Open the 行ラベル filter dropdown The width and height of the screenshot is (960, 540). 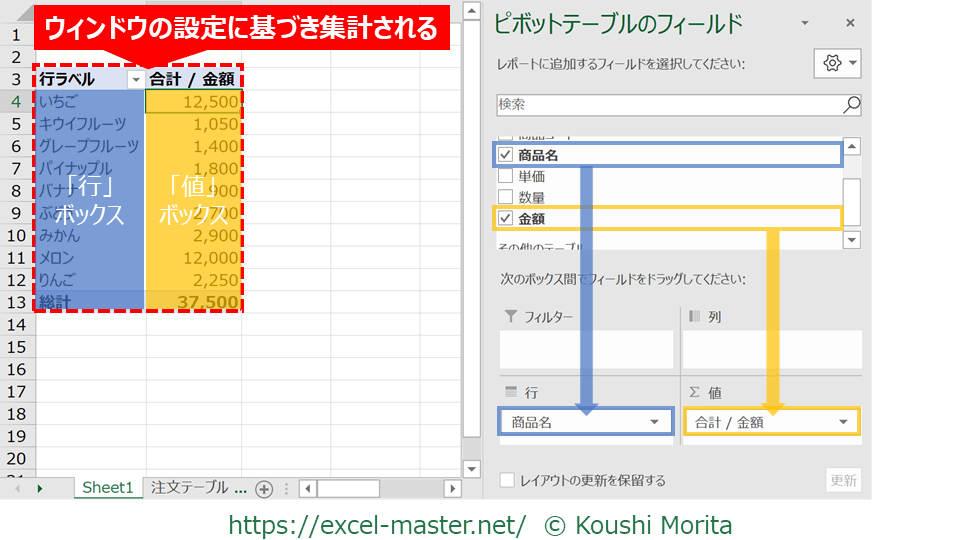[135, 79]
